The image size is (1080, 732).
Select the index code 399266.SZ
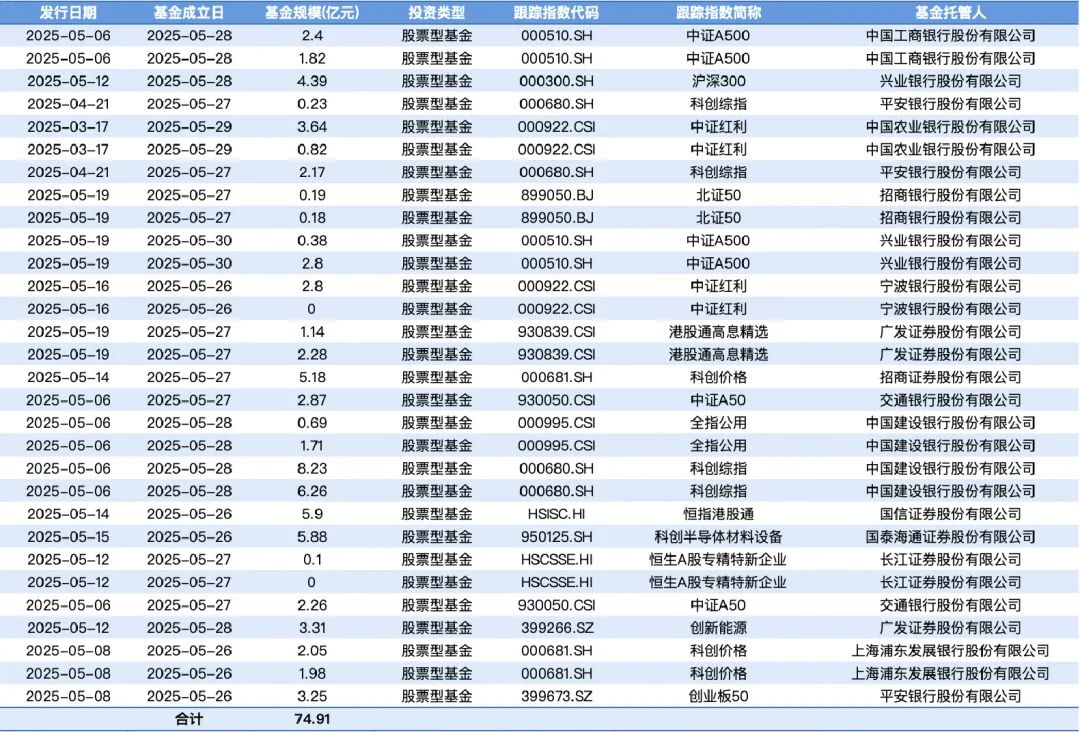[x=556, y=628]
